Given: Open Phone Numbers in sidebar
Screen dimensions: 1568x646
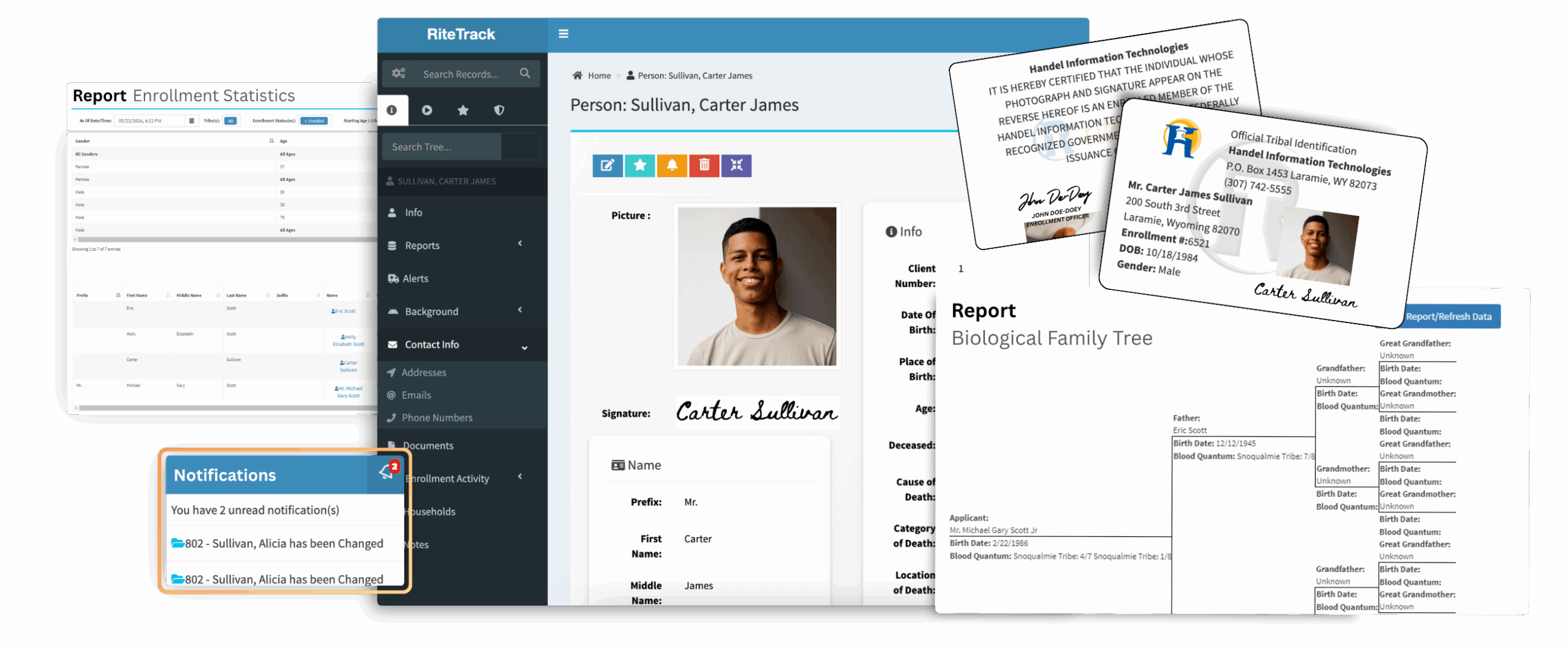Looking at the screenshot, I should point(437,418).
